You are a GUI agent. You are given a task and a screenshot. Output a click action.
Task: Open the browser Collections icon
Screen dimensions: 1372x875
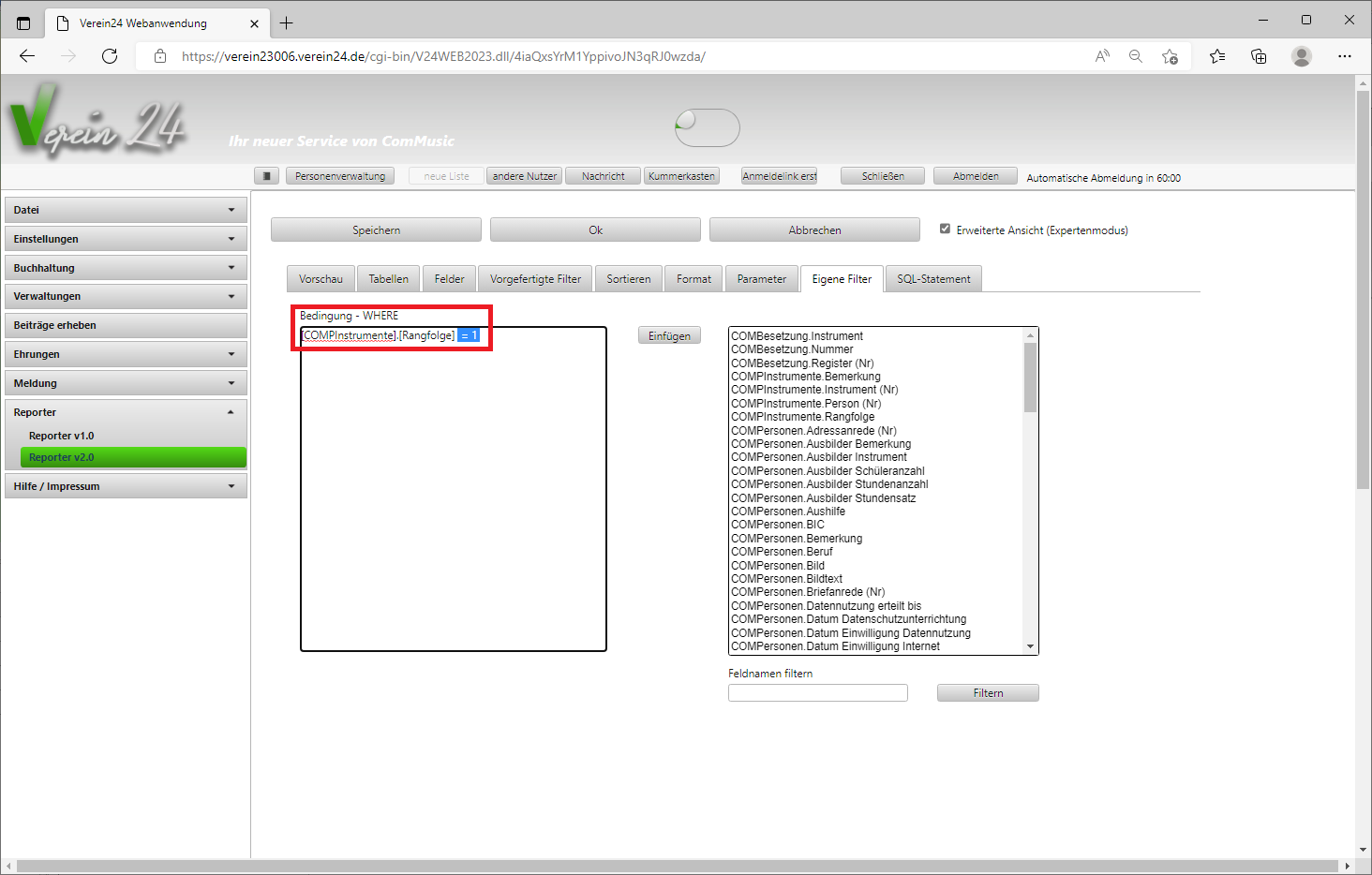1259,56
